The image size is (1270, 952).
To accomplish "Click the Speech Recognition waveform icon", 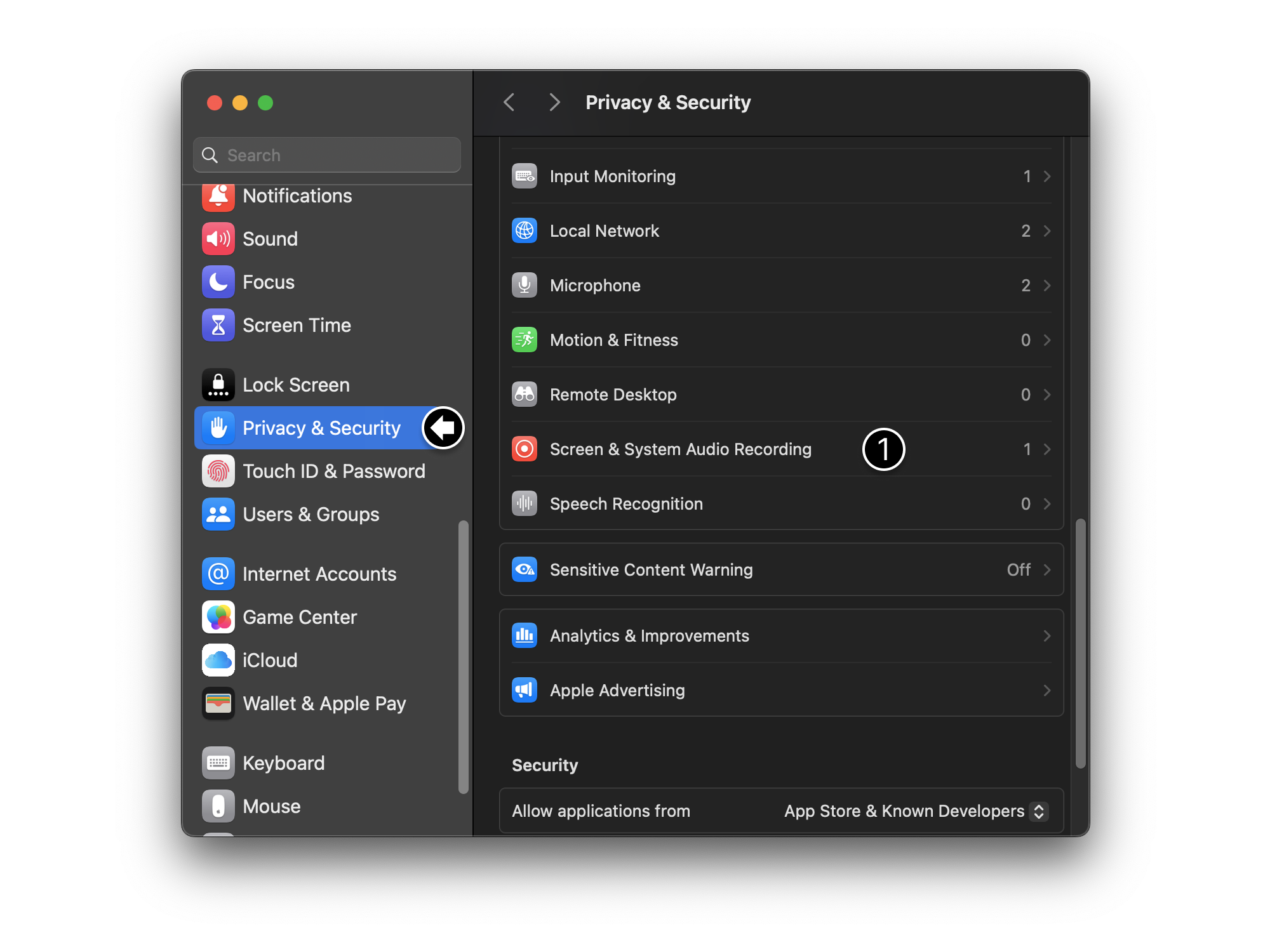I will [525, 503].
